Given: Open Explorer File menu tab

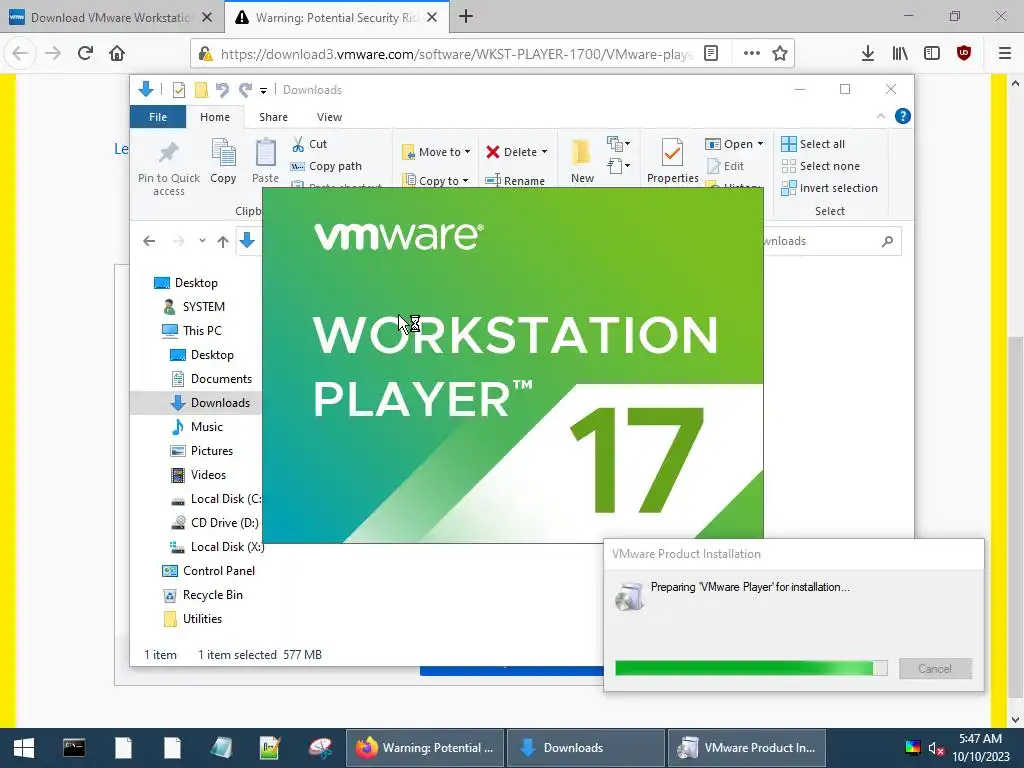Looking at the screenshot, I should [x=158, y=117].
